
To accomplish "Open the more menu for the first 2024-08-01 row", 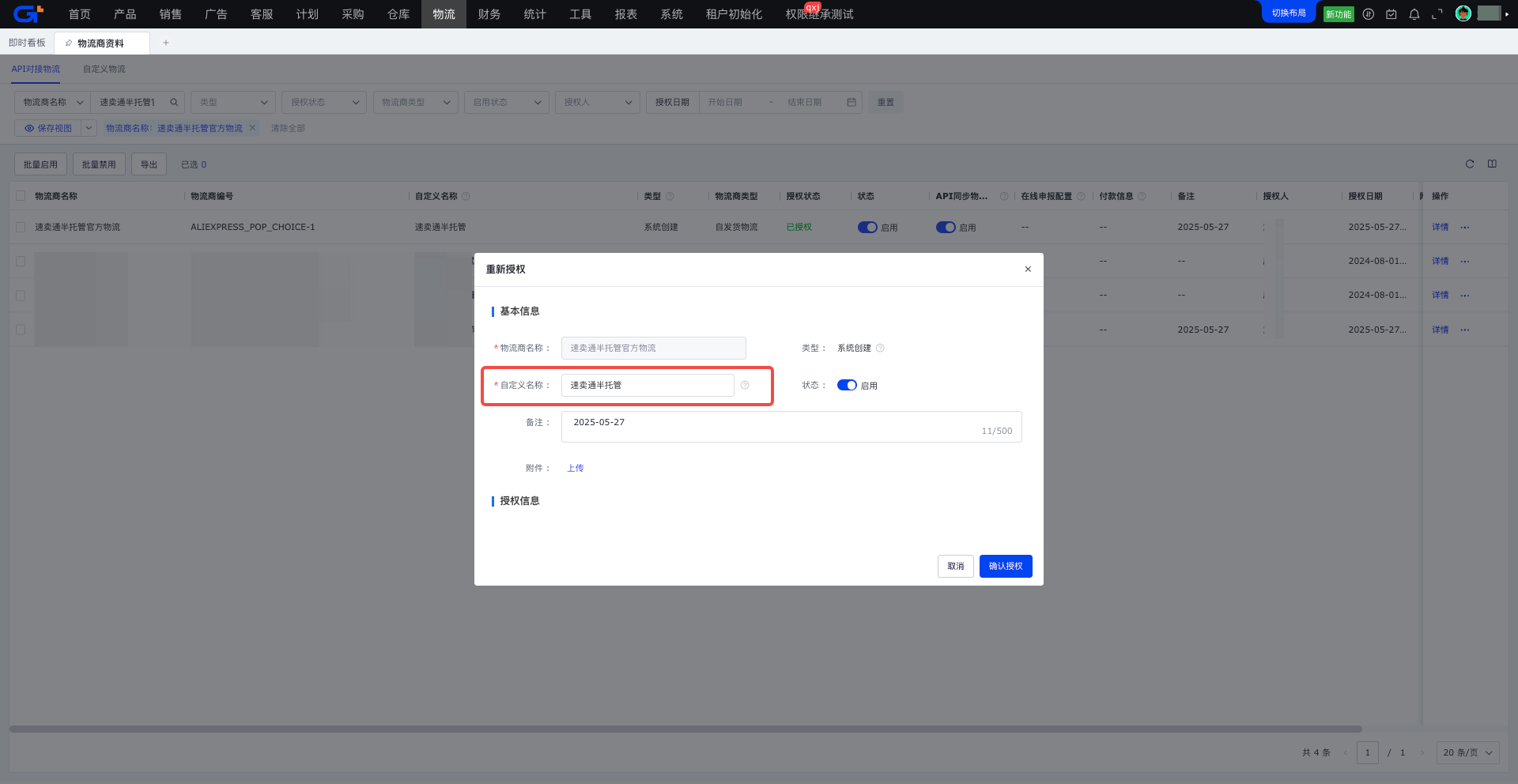I will coord(1465,261).
